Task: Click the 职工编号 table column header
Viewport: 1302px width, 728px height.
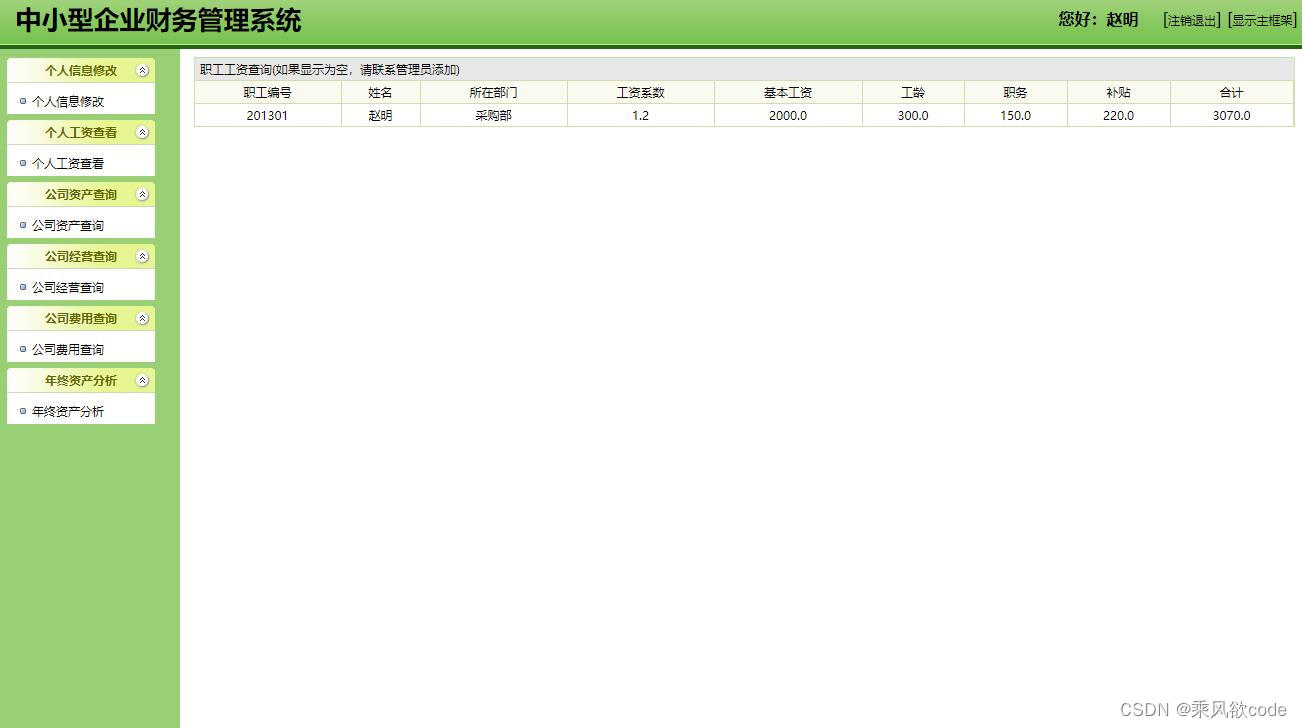Action: (x=267, y=92)
